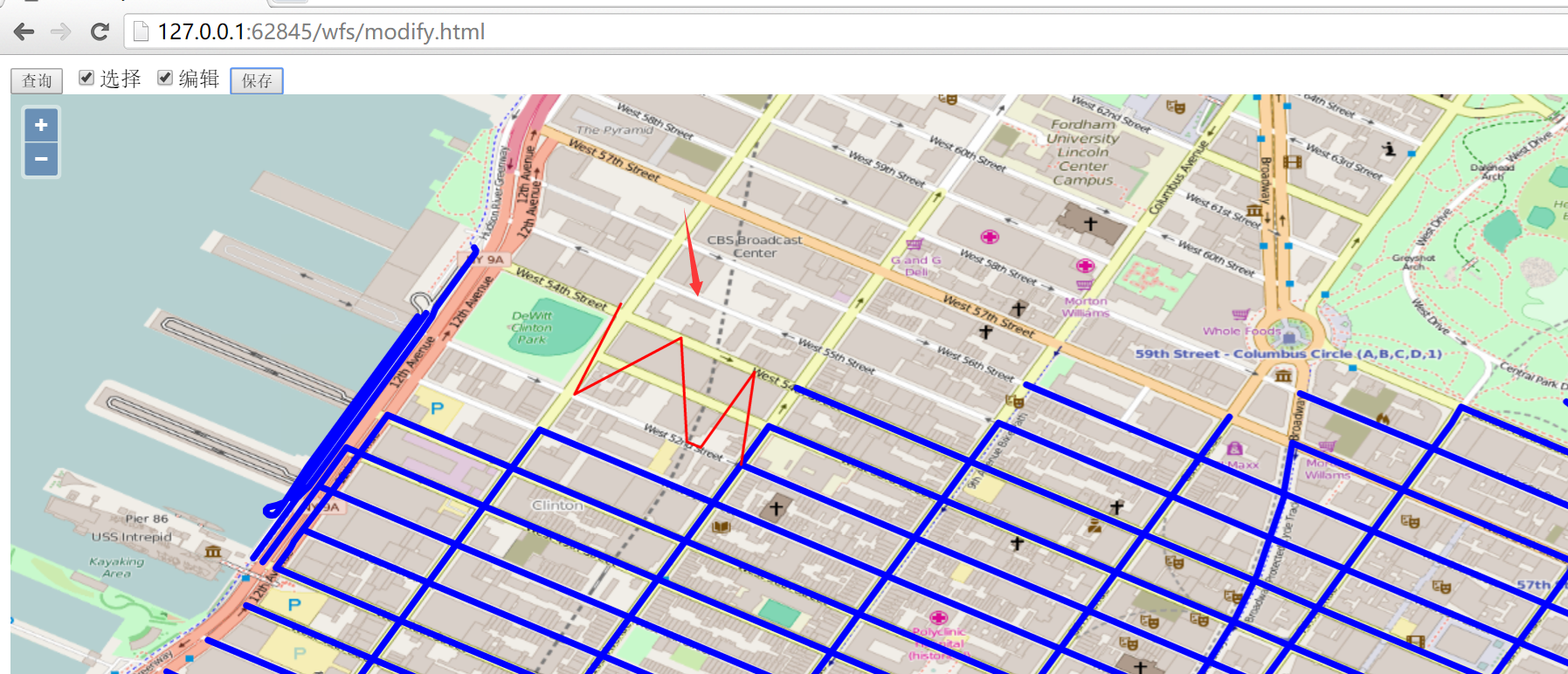This screenshot has height=674, width=1568.
Task: Click the Pier 86 label
Action: tap(146, 519)
